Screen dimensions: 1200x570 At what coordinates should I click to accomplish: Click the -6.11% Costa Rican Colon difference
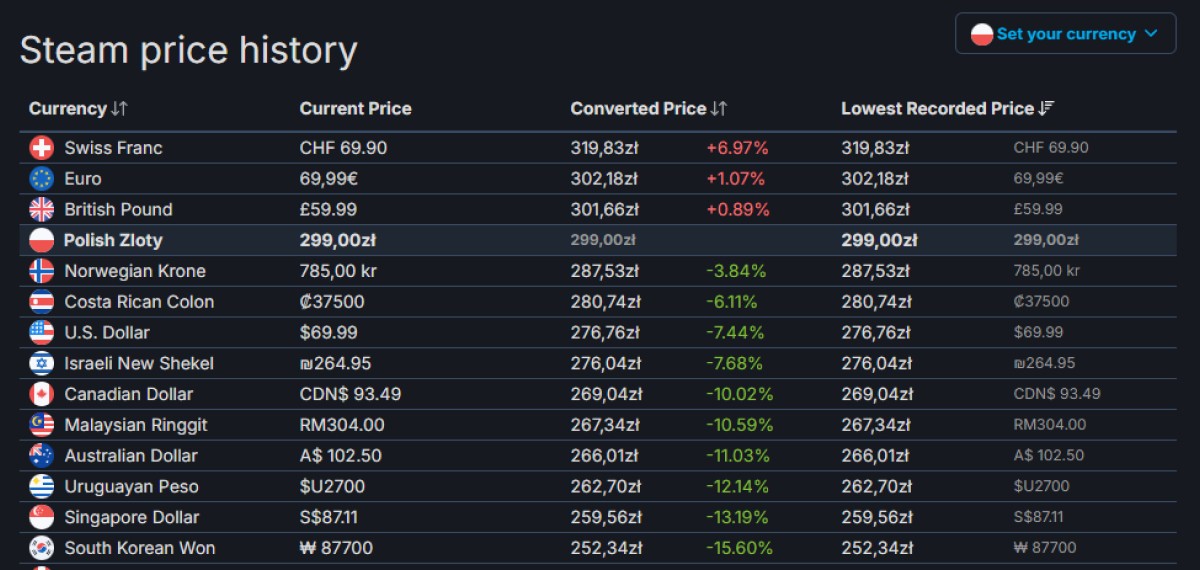pyautogui.click(x=732, y=302)
